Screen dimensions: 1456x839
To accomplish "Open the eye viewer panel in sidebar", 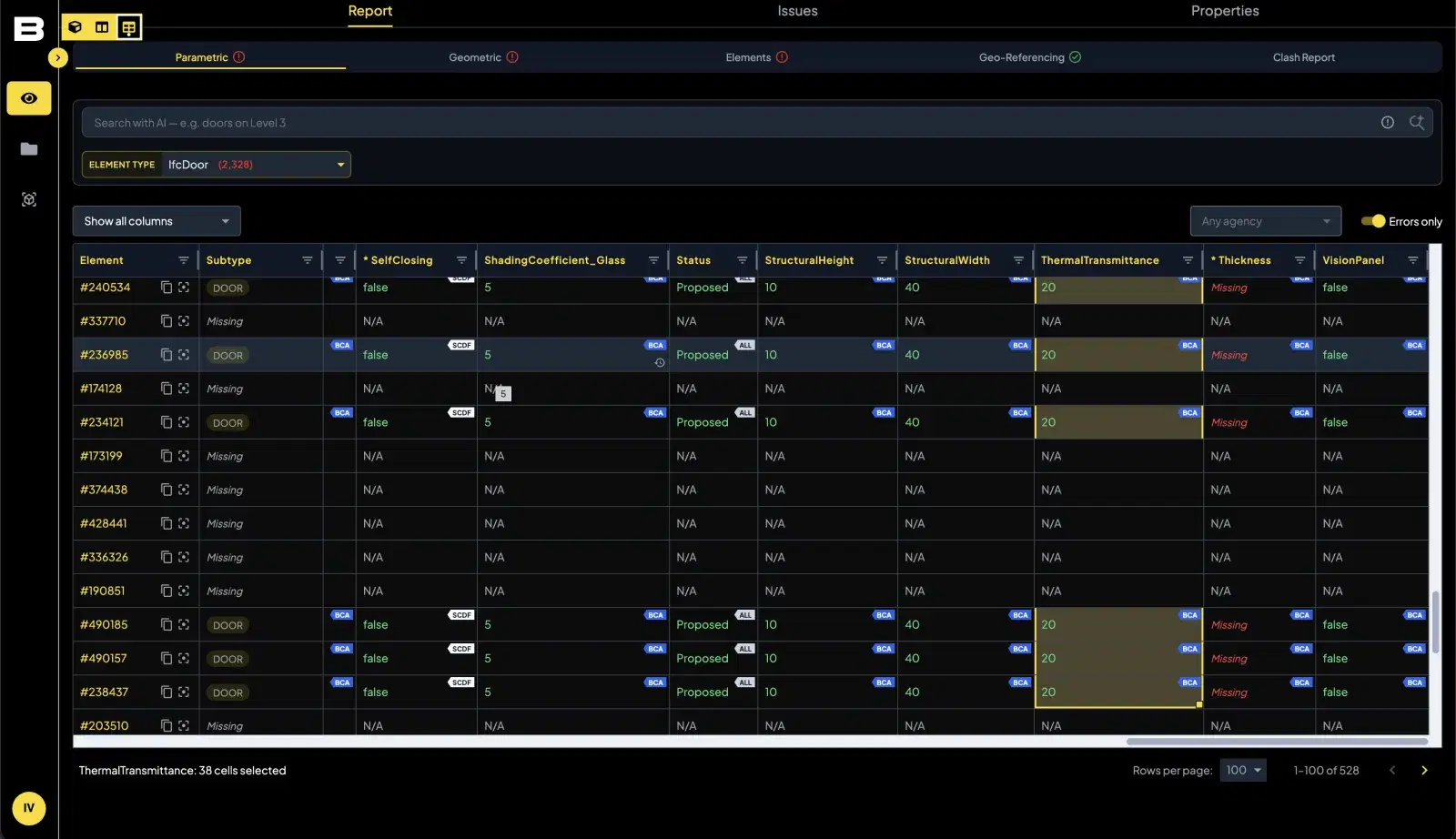I will pyautogui.click(x=29, y=98).
